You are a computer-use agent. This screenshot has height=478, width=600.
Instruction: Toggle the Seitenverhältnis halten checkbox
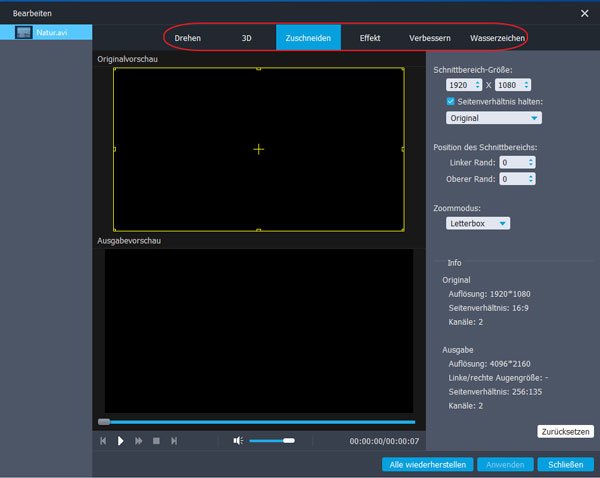point(451,101)
